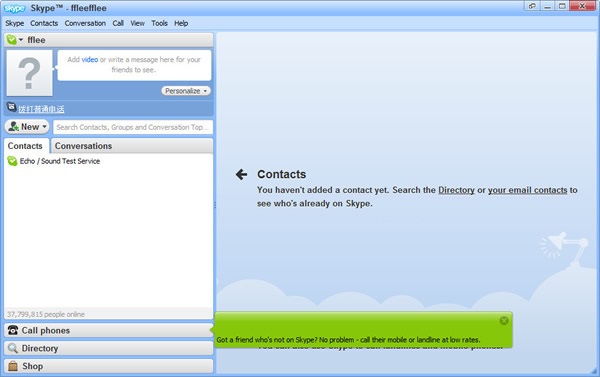Open the Skype menu
The image size is (600, 377).
(15, 23)
